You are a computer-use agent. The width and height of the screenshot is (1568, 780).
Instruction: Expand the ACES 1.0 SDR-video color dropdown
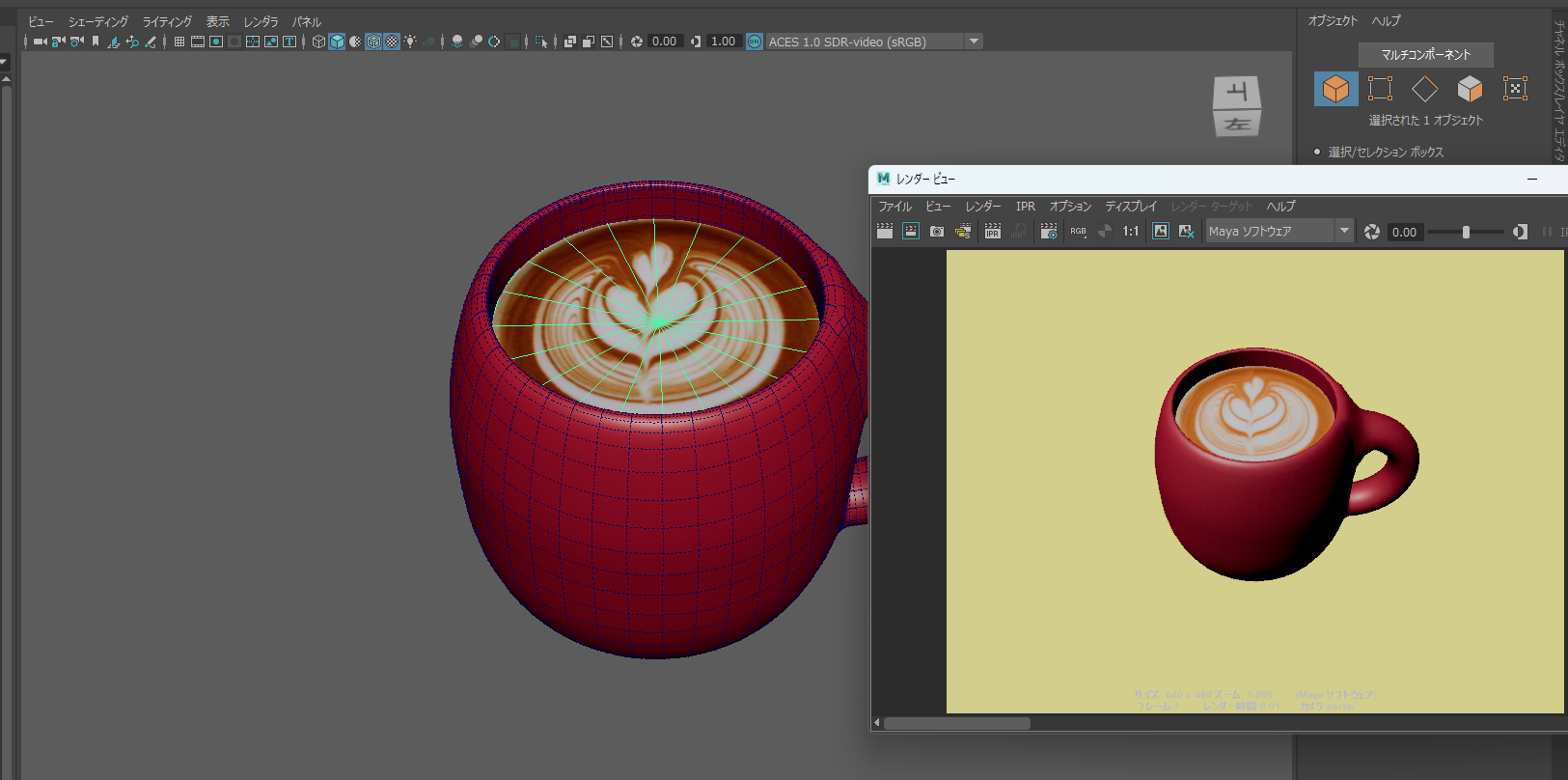pos(974,42)
